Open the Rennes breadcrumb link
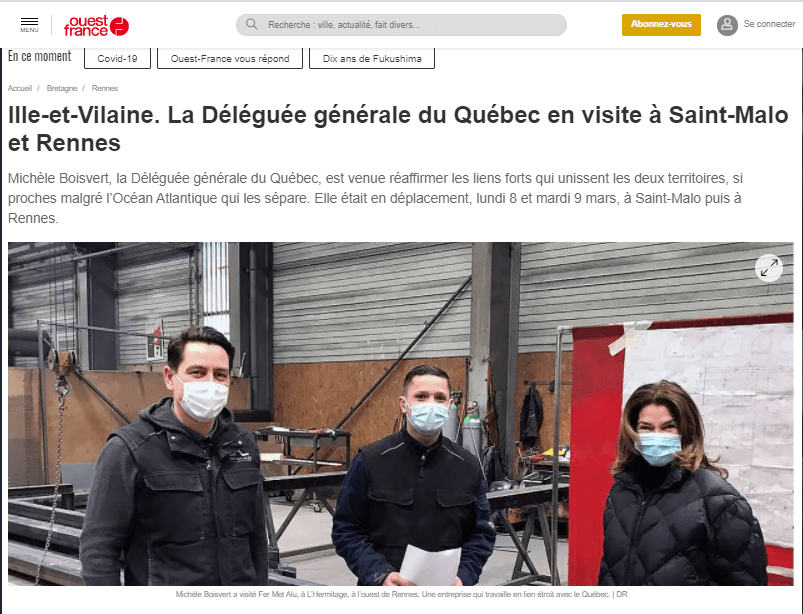The height and width of the screenshot is (614, 803). [x=104, y=88]
